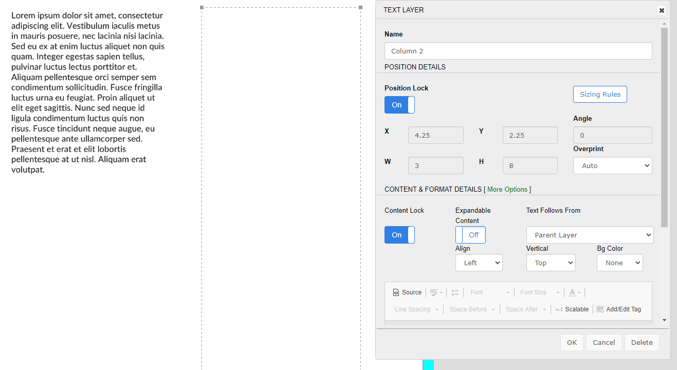677x370 pixels.
Task: Switch on Expandable Content toggle
Action: (x=470, y=235)
